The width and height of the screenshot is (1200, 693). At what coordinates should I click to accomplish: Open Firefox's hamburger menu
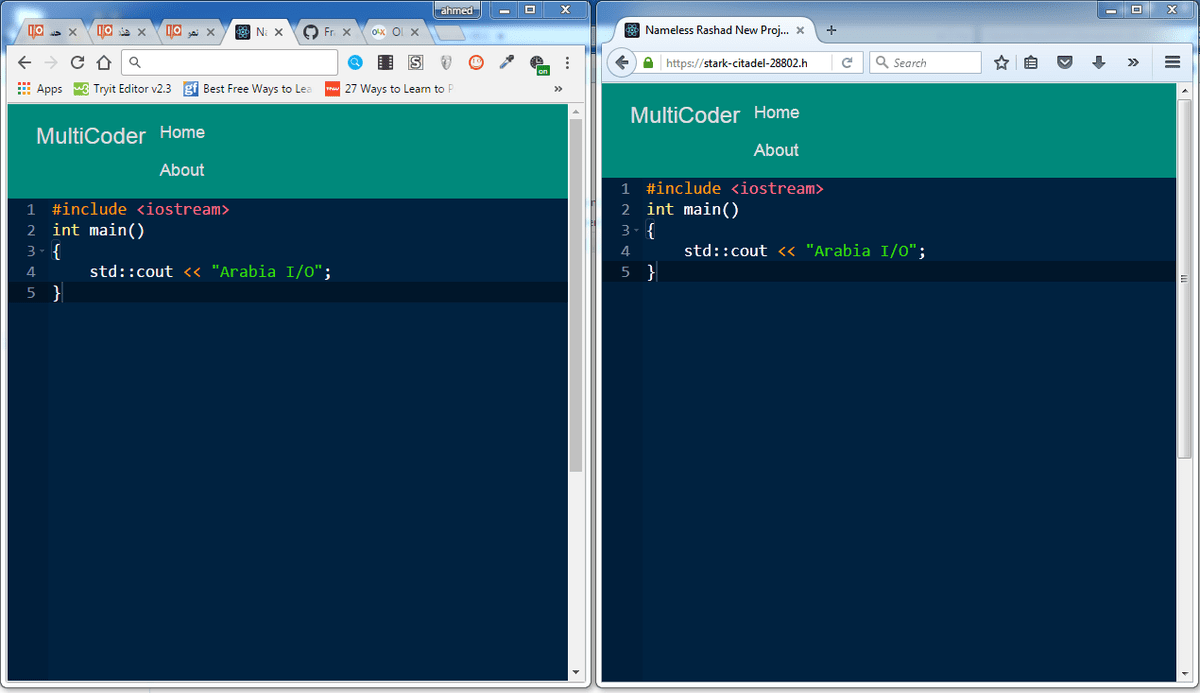(1173, 62)
